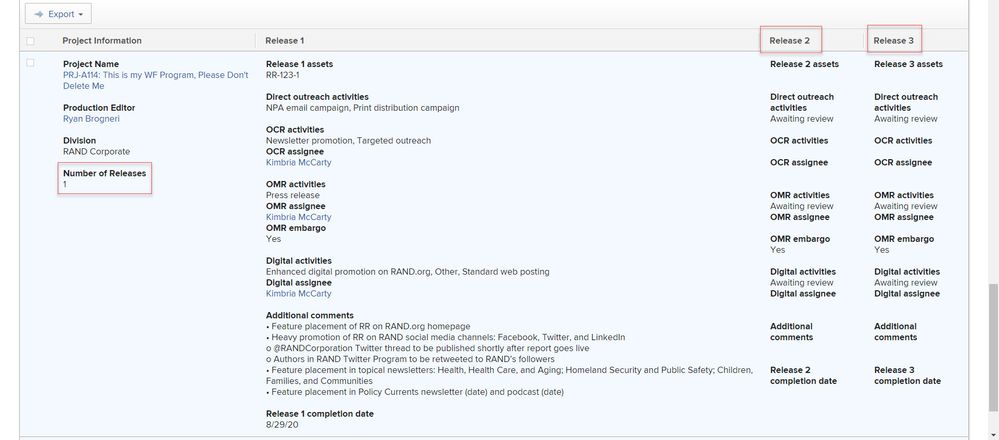Select the RR-123-1 asset text
Viewport: 999px width, 440px height.
pos(283,75)
